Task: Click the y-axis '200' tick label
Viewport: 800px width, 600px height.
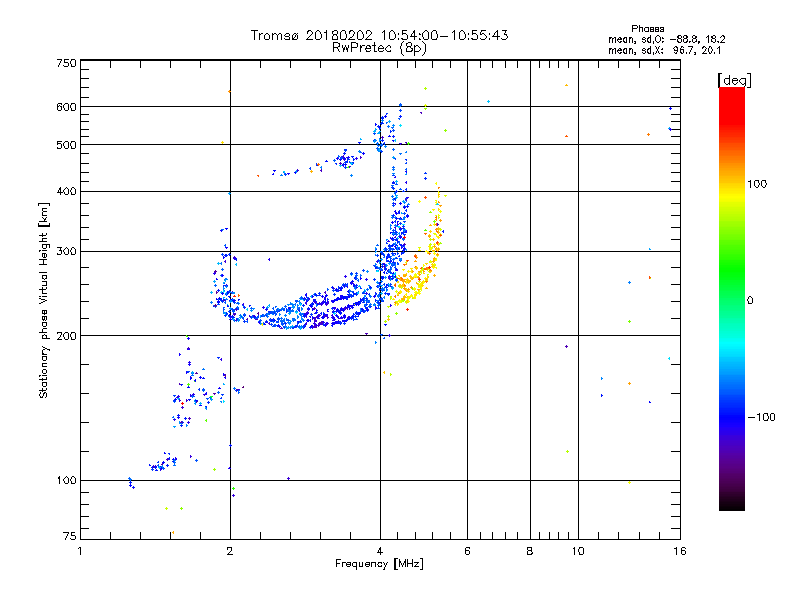Action: [66, 336]
